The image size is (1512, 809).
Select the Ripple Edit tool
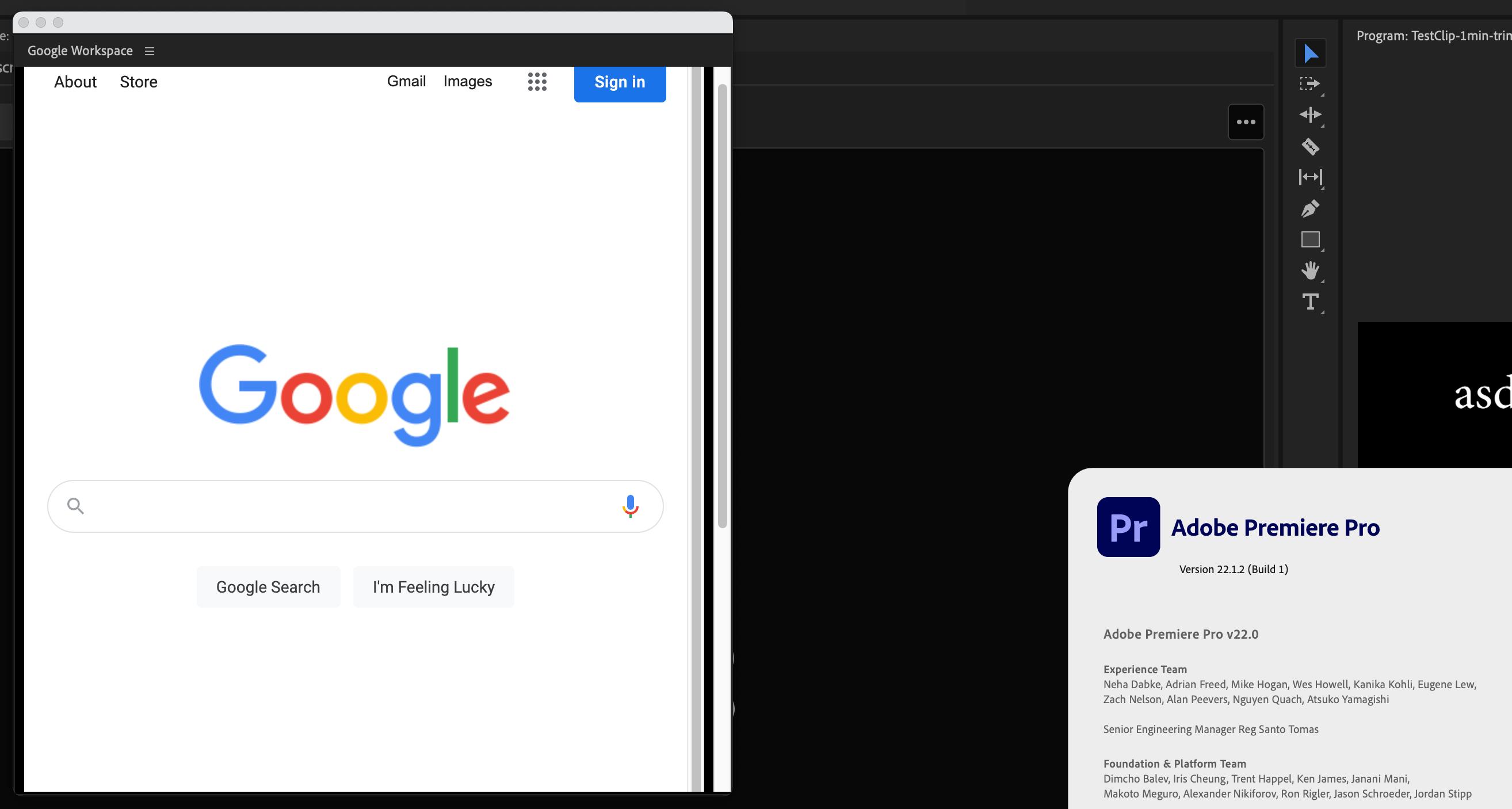1310,115
